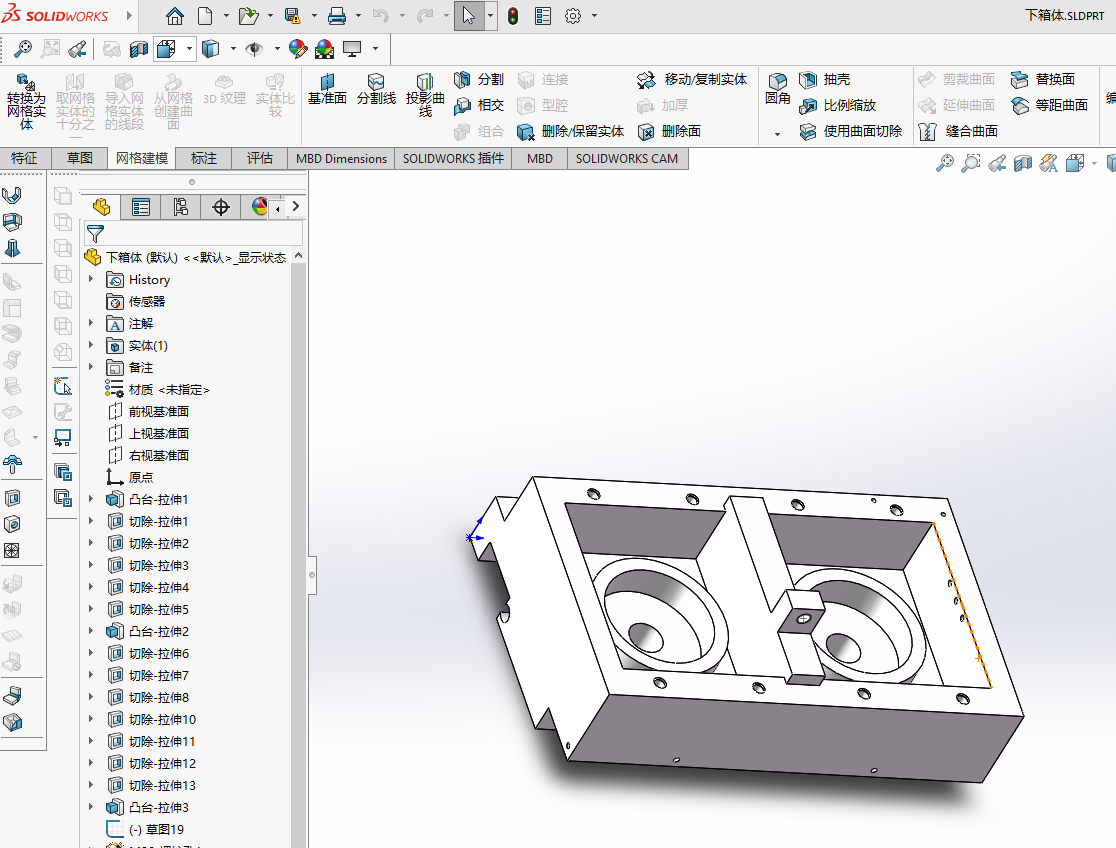Click the 抽壳 shell tool
The width and height of the screenshot is (1116, 848).
coord(825,79)
